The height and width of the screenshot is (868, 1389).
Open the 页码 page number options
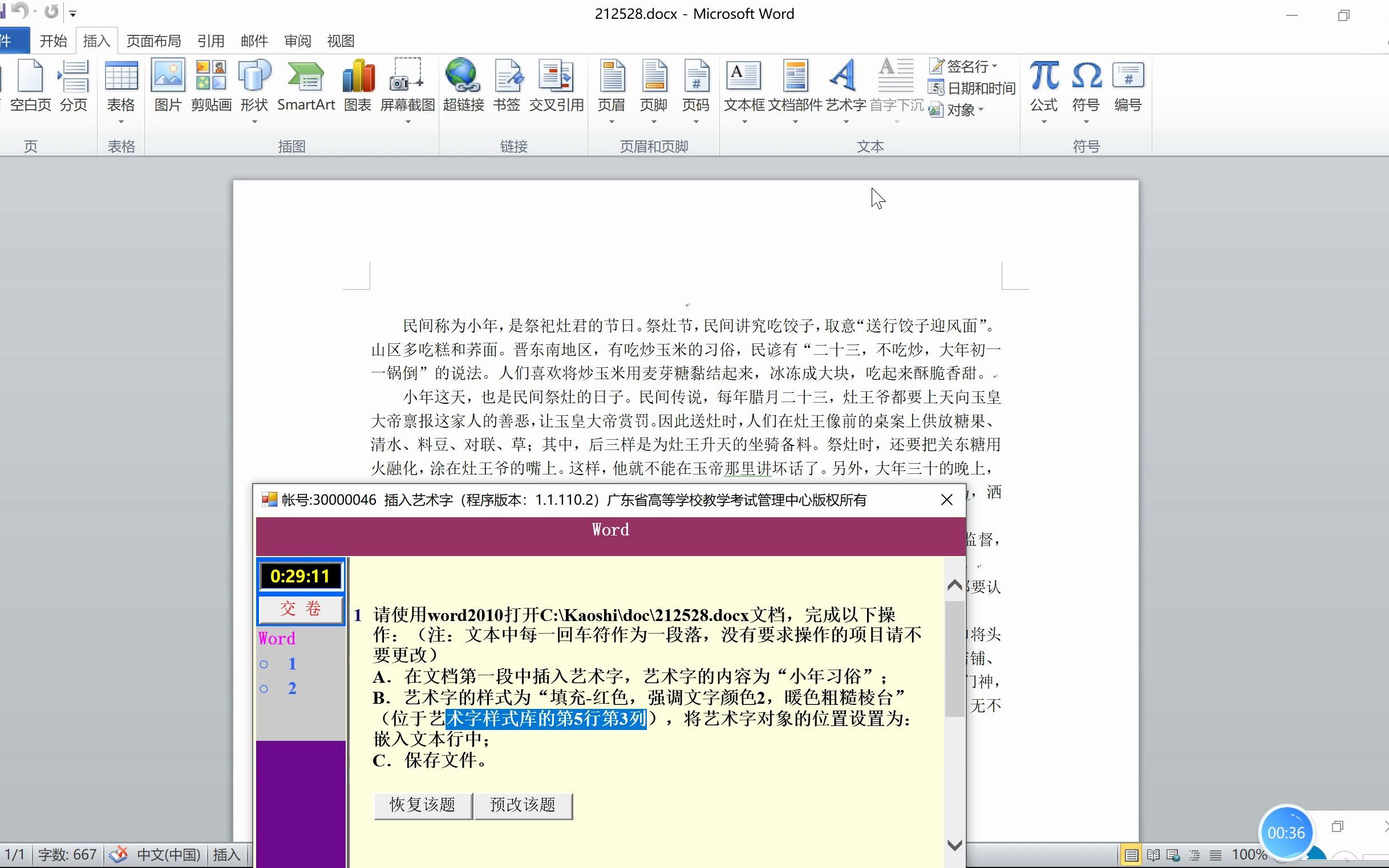696,86
